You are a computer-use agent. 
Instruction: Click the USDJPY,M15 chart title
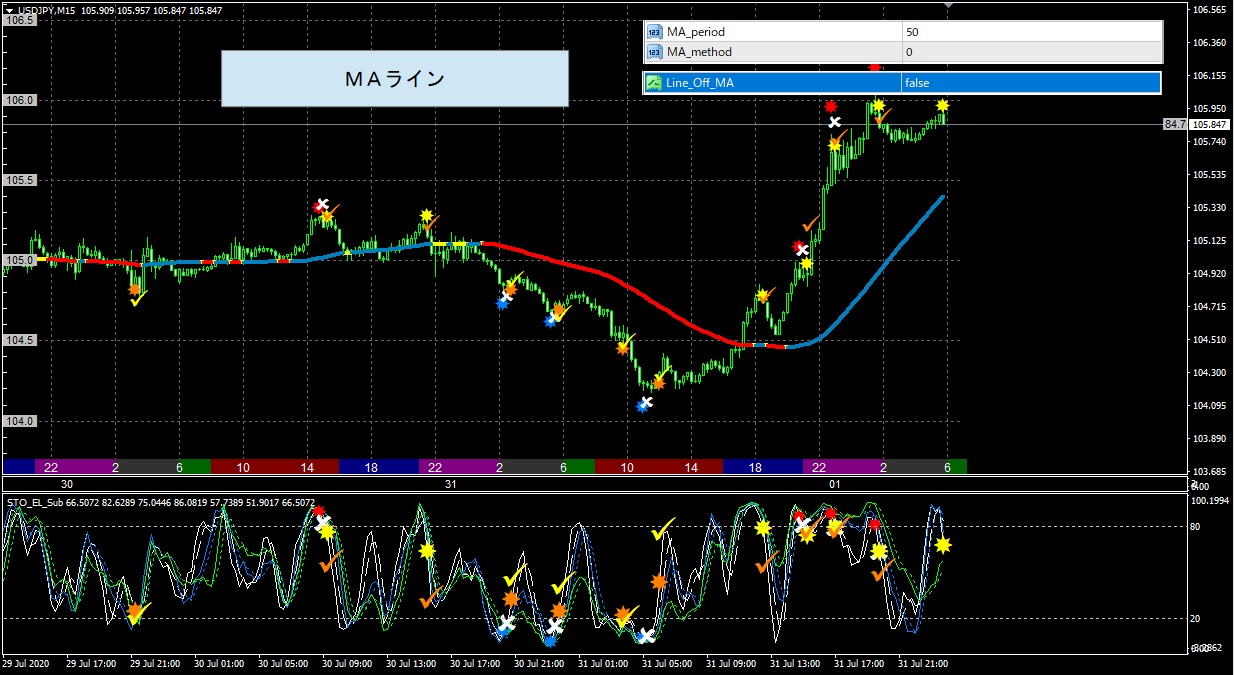click(x=46, y=10)
